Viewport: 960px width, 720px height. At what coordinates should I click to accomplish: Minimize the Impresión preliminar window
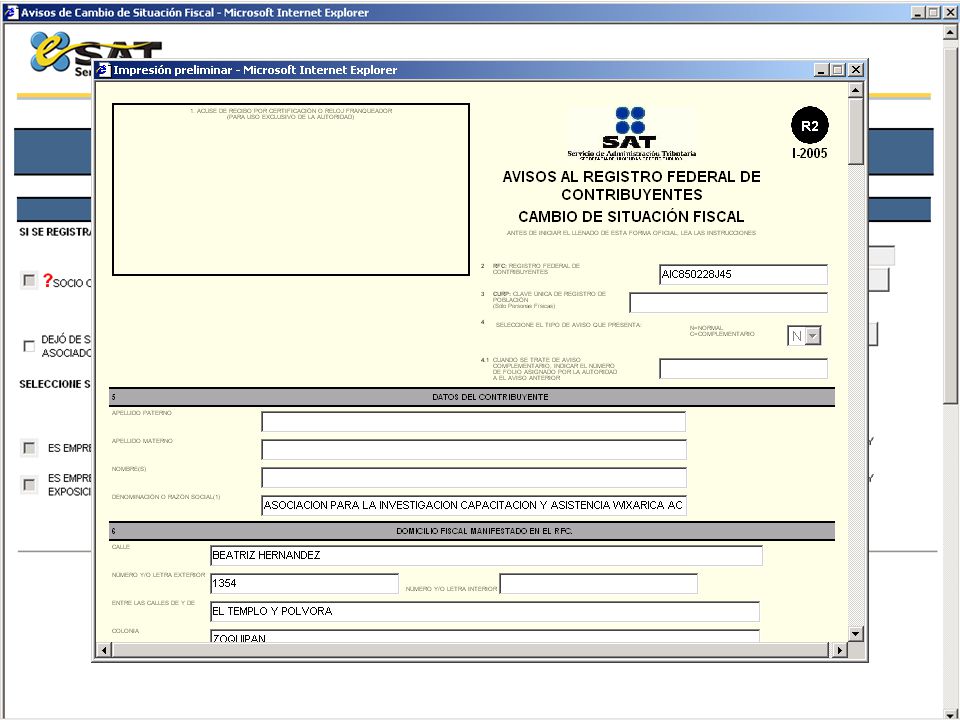[x=822, y=70]
